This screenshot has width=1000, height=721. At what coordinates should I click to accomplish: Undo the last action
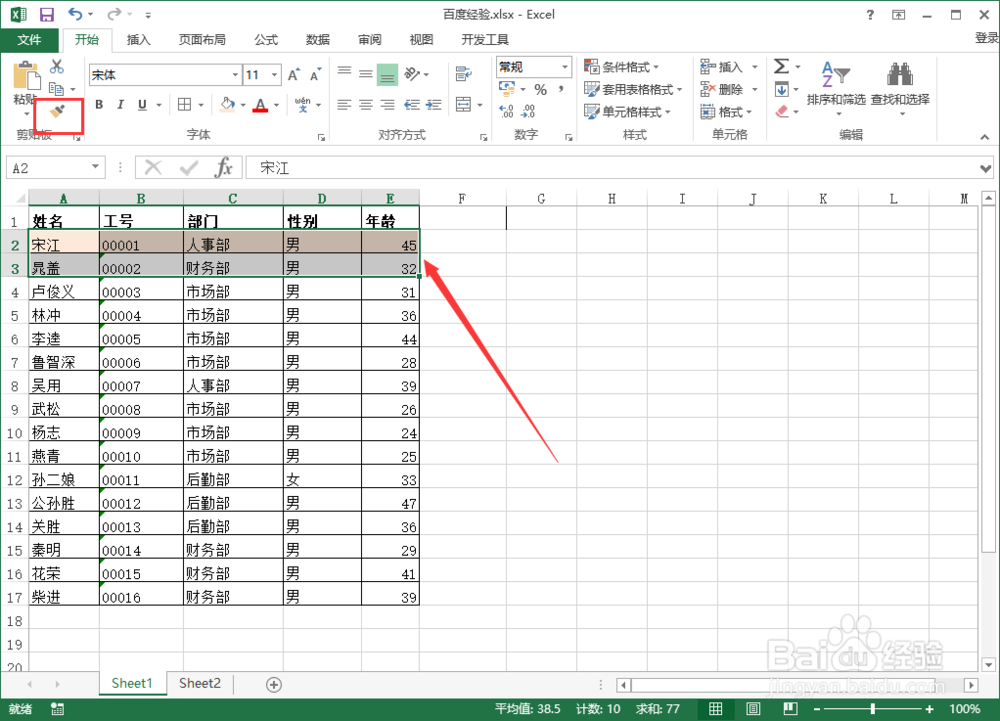75,14
